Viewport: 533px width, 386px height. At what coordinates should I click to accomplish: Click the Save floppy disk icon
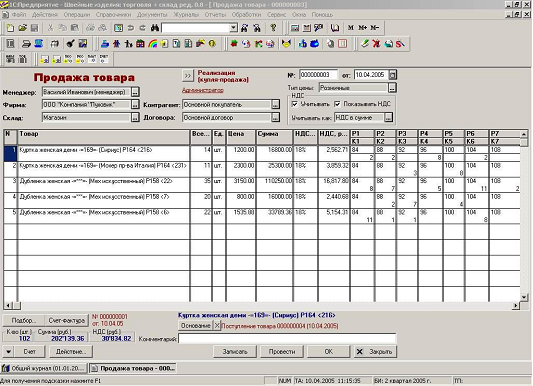[35, 28]
